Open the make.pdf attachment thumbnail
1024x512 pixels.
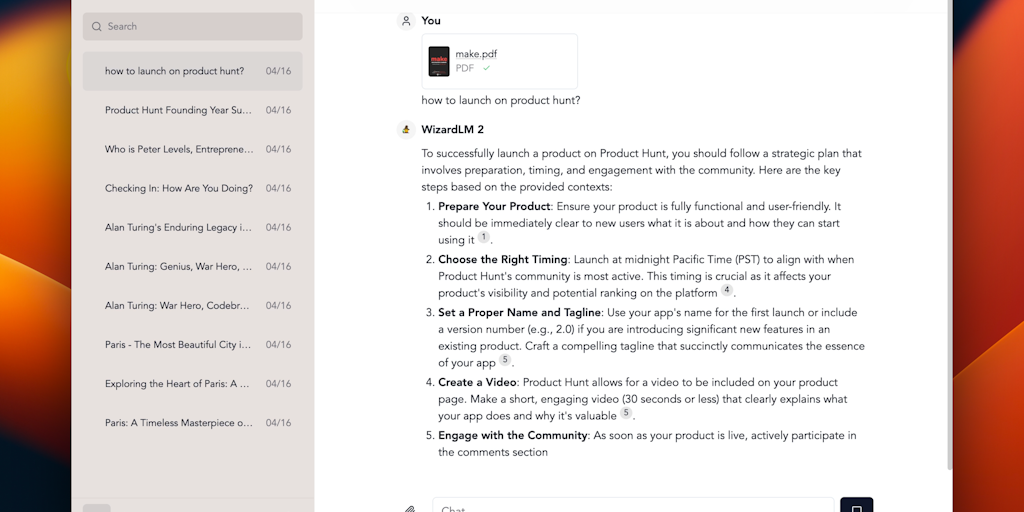439,62
